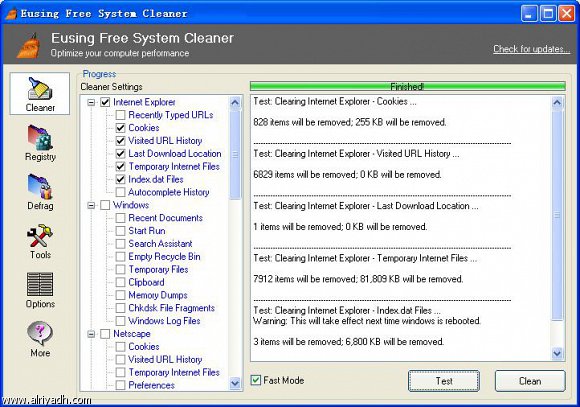The image size is (580, 407).
Task: Collapse the Internet Explorer tree node
Action: (91, 102)
